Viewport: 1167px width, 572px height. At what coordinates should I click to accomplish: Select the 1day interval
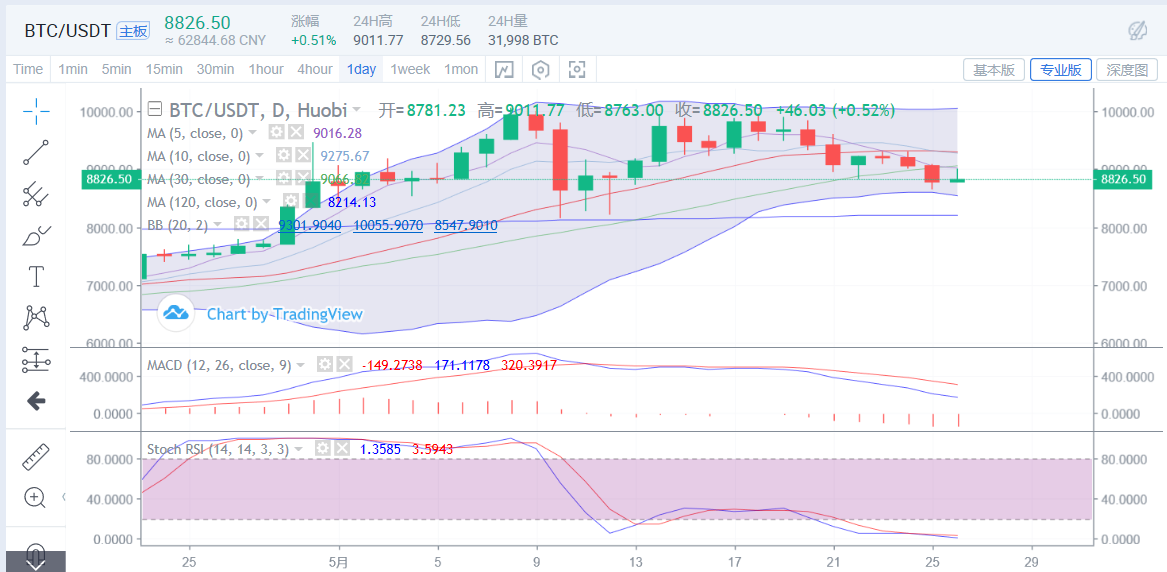(x=362, y=69)
